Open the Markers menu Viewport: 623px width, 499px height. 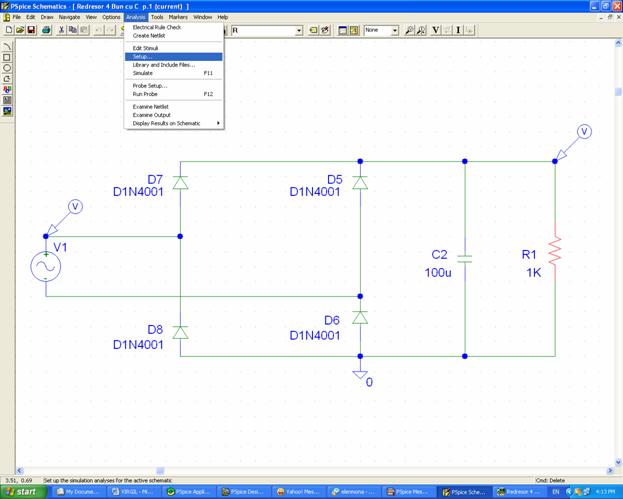(178, 17)
